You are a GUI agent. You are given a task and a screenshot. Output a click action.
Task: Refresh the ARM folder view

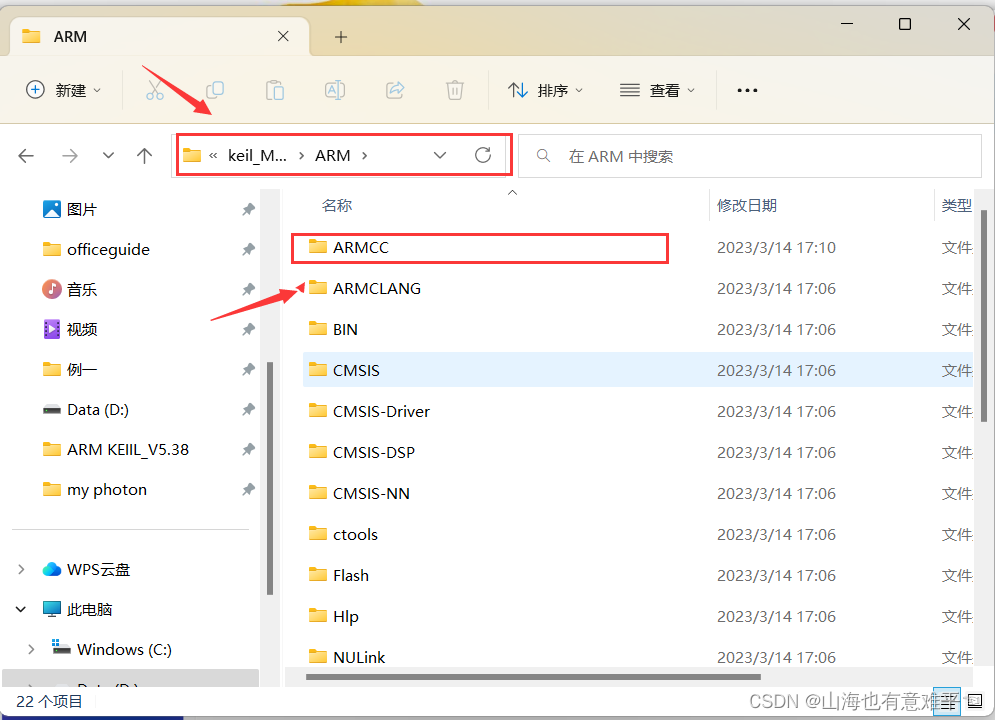[x=483, y=155]
